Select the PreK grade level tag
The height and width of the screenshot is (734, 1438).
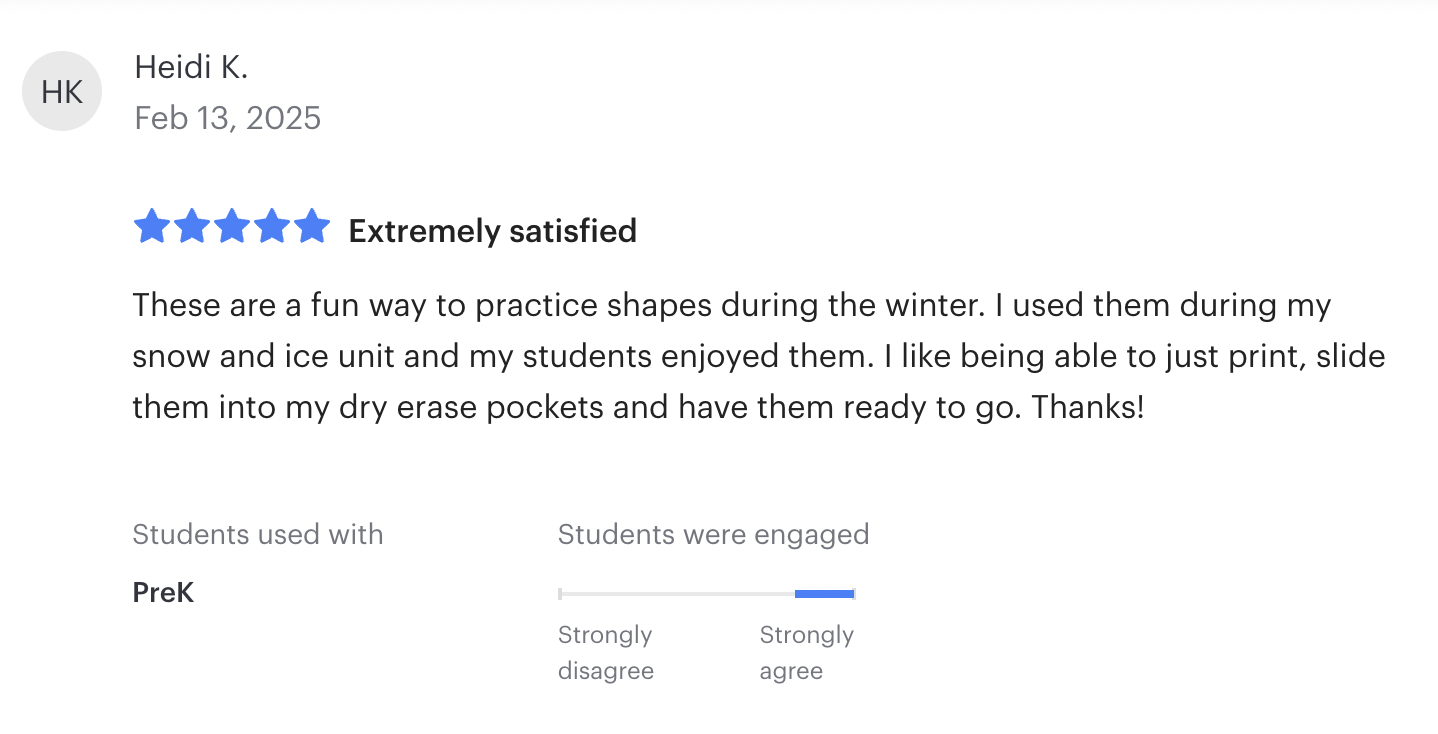pyautogui.click(x=163, y=593)
